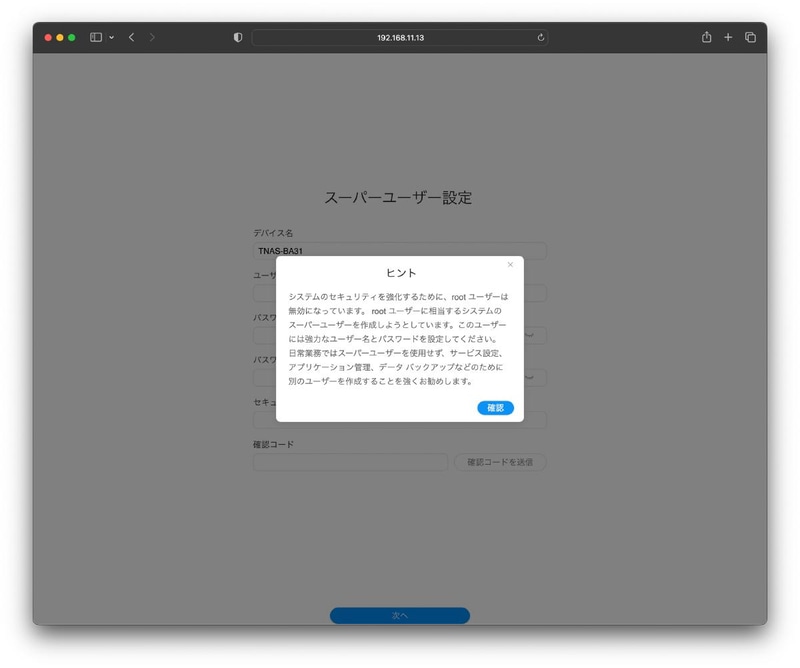Open the Share menu
800x668 pixels.
click(x=706, y=37)
